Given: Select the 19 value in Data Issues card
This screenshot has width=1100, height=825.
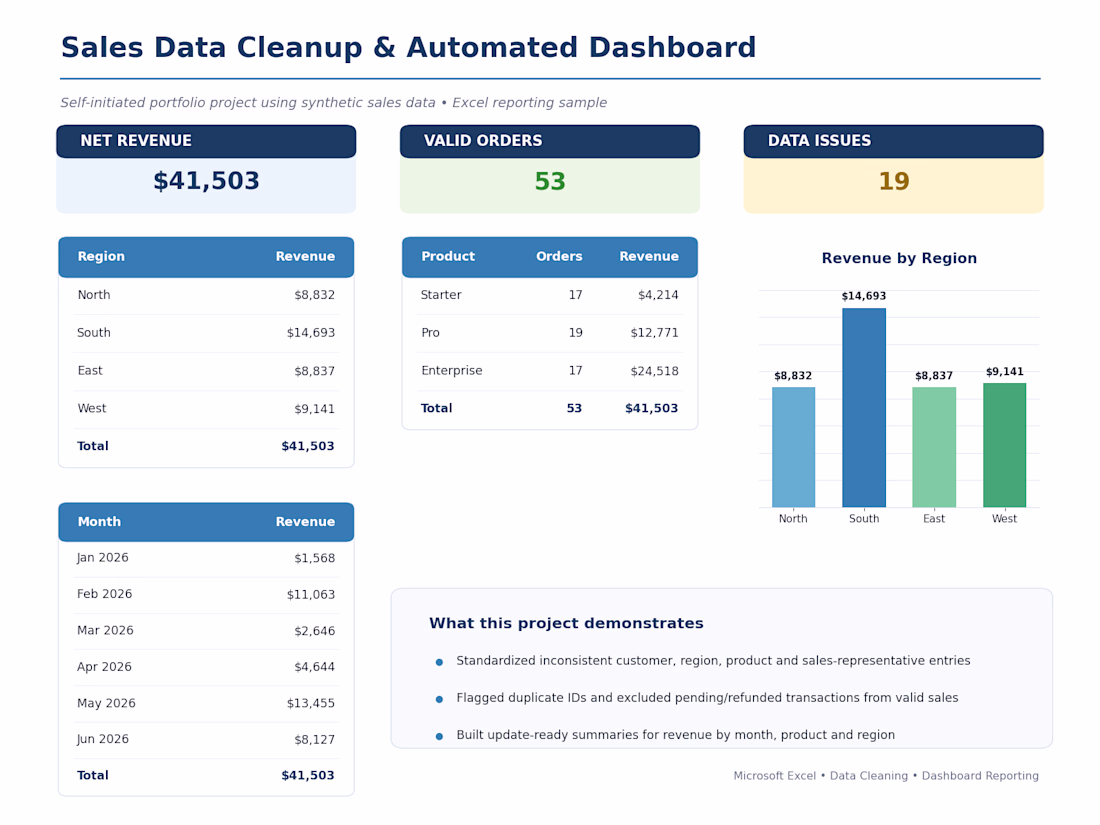Looking at the screenshot, I should click(894, 181).
